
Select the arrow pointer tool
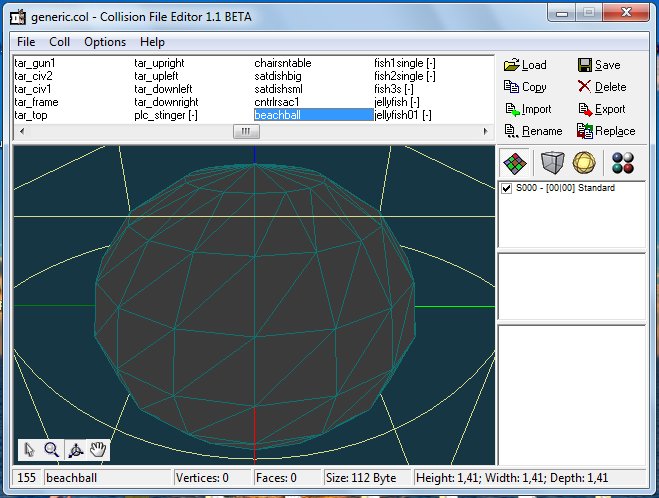[x=29, y=450]
